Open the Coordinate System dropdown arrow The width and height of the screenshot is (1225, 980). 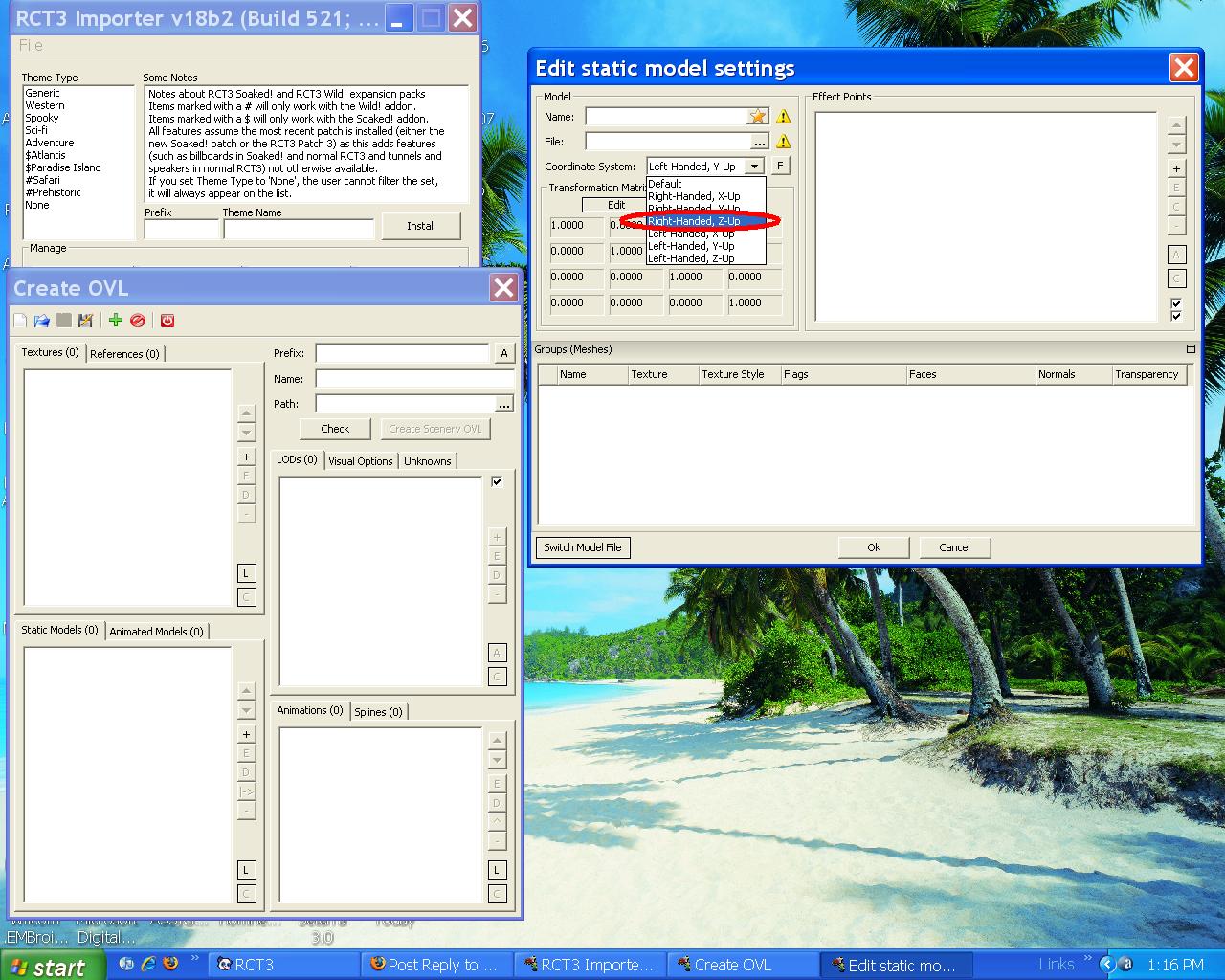(754, 167)
